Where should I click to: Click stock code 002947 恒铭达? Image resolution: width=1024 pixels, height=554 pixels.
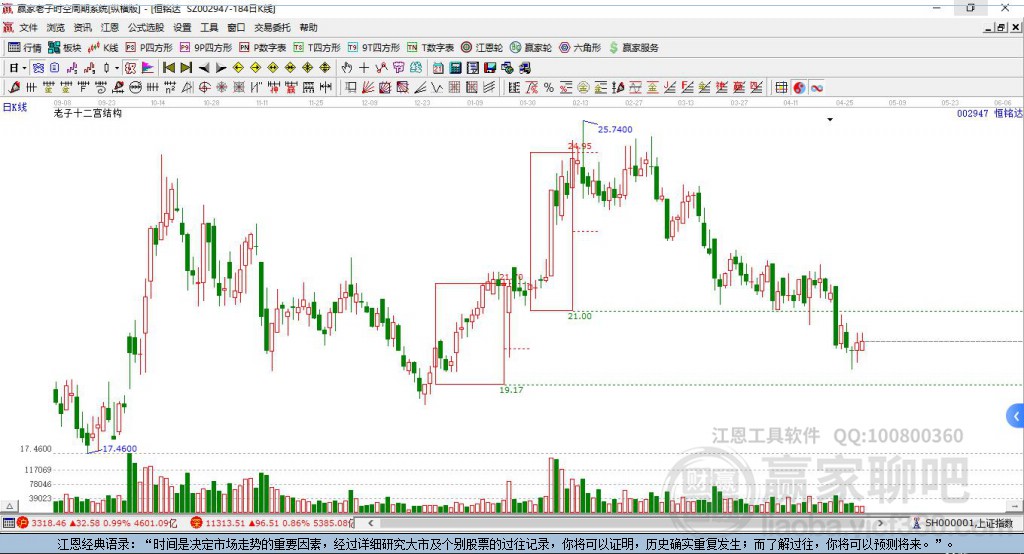pos(989,113)
